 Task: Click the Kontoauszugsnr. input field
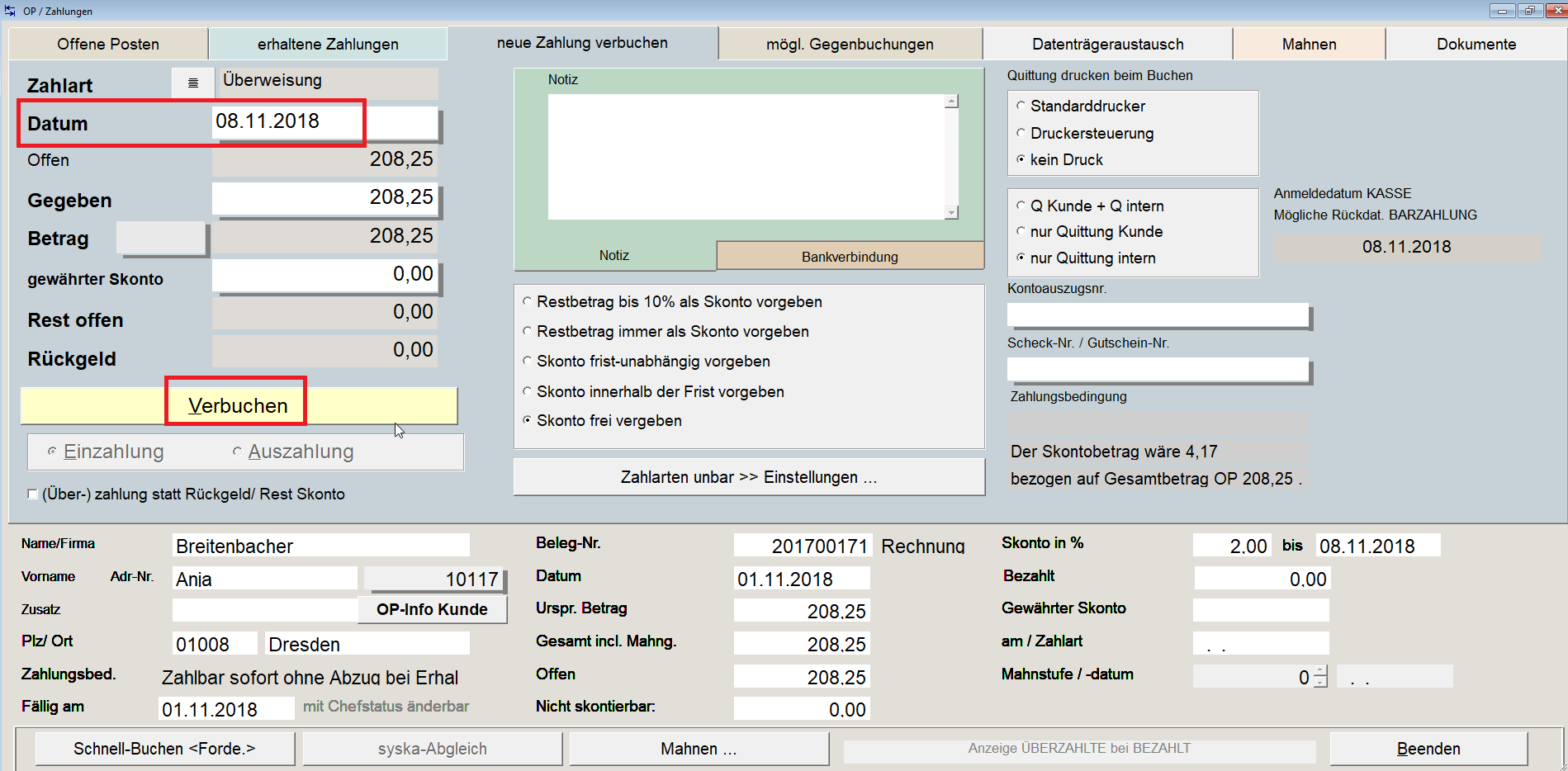[1158, 315]
